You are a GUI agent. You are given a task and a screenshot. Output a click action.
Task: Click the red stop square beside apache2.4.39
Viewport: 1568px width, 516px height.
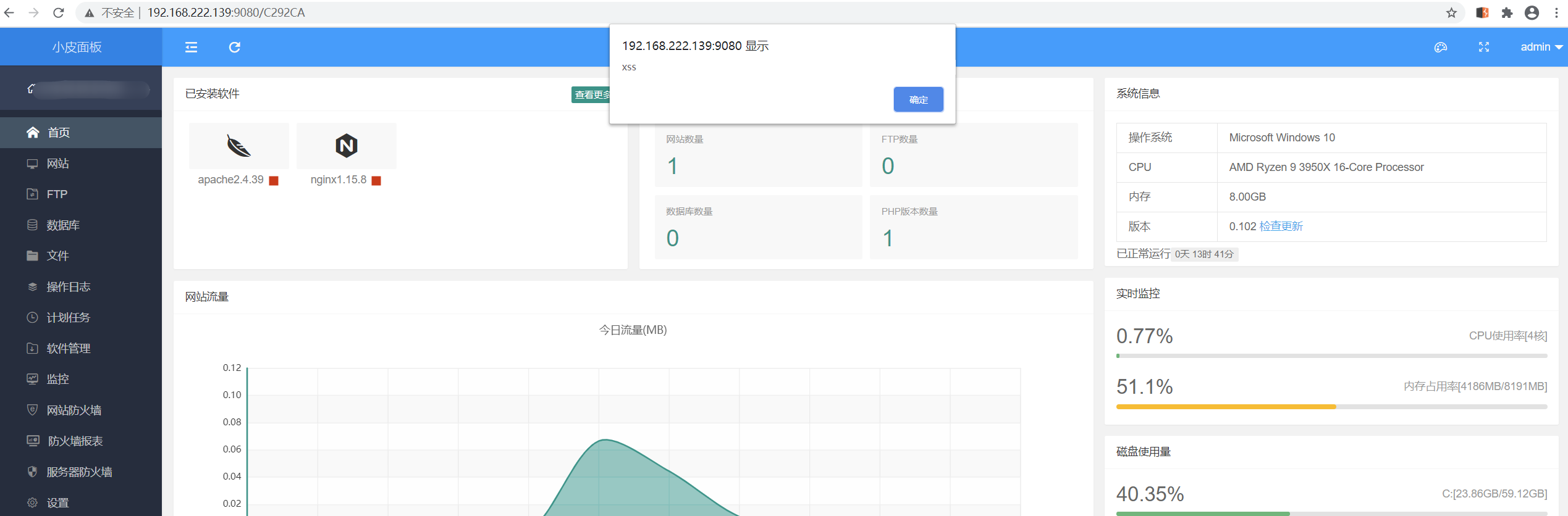coord(274,181)
